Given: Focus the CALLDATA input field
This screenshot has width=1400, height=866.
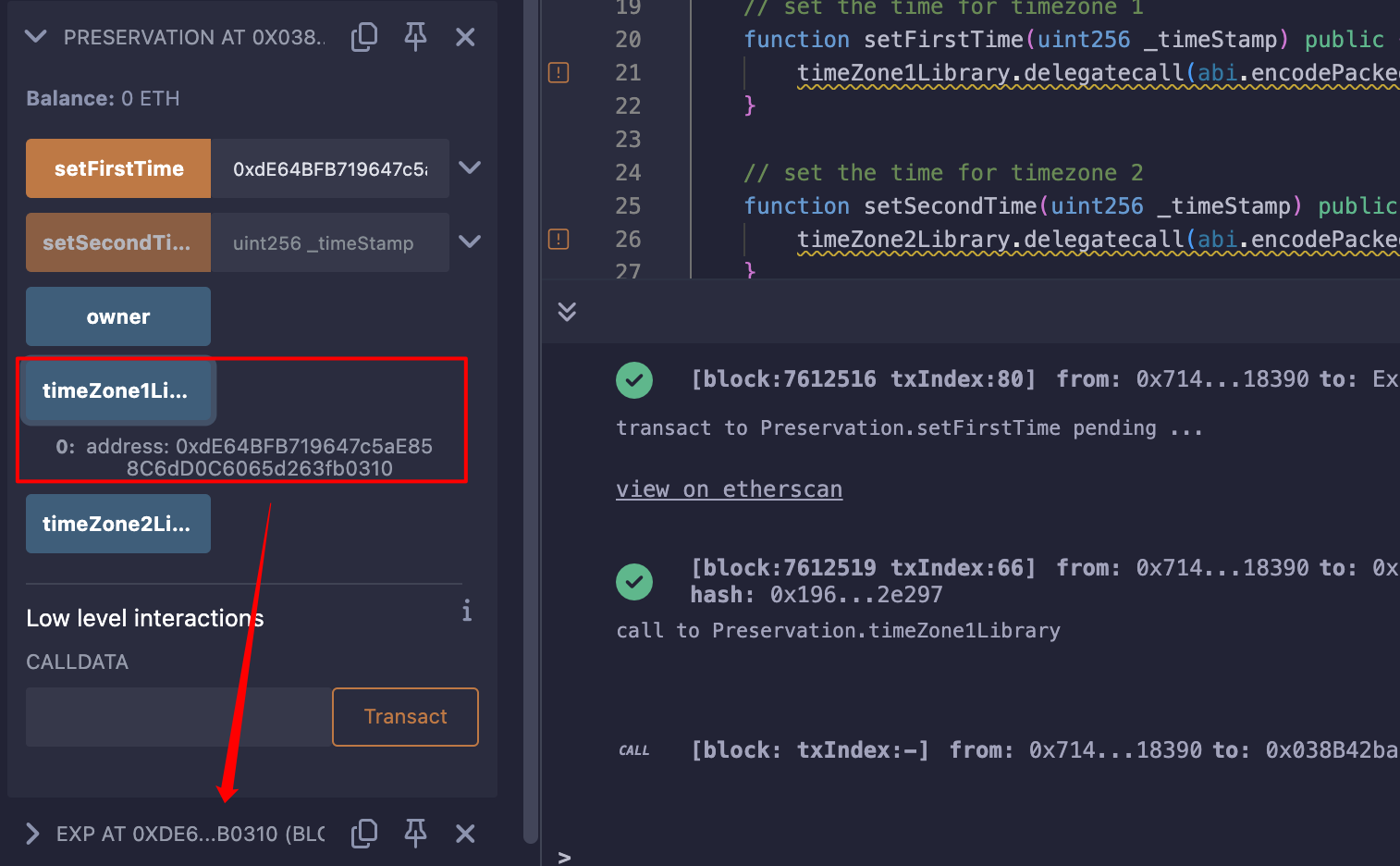Looking at the screenshot, I should tap(178, 717).
